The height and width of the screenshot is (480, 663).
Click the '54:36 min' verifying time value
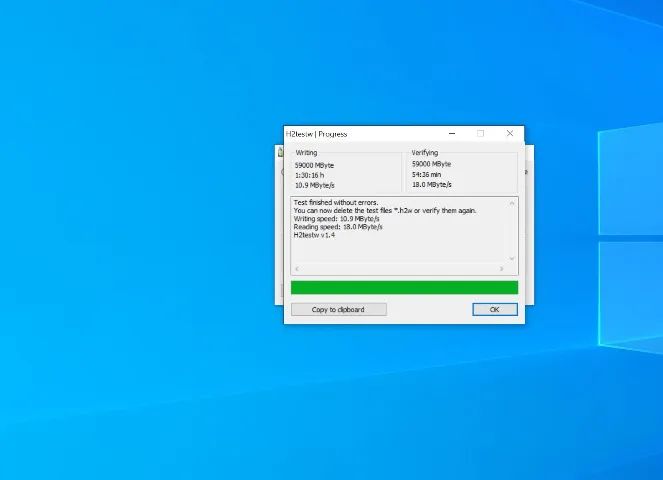coord(426,174)
